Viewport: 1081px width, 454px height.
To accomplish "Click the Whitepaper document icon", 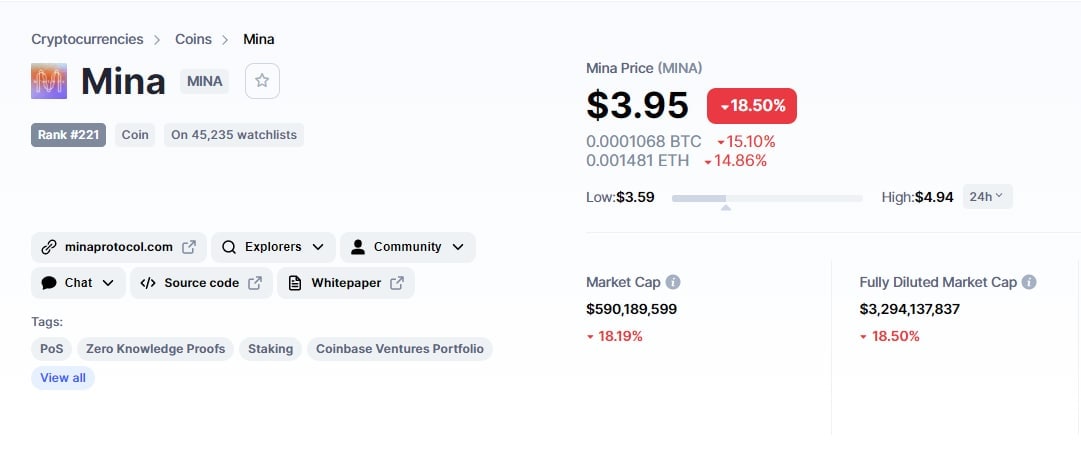I will [x=294, y=282].
